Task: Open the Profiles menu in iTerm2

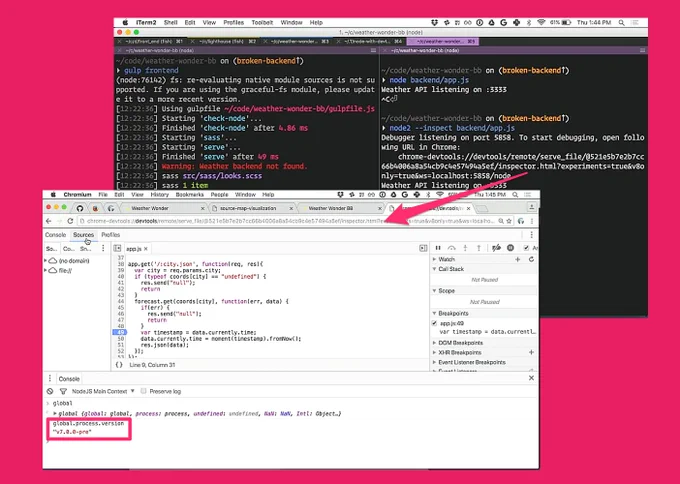Action: [234, 23]
